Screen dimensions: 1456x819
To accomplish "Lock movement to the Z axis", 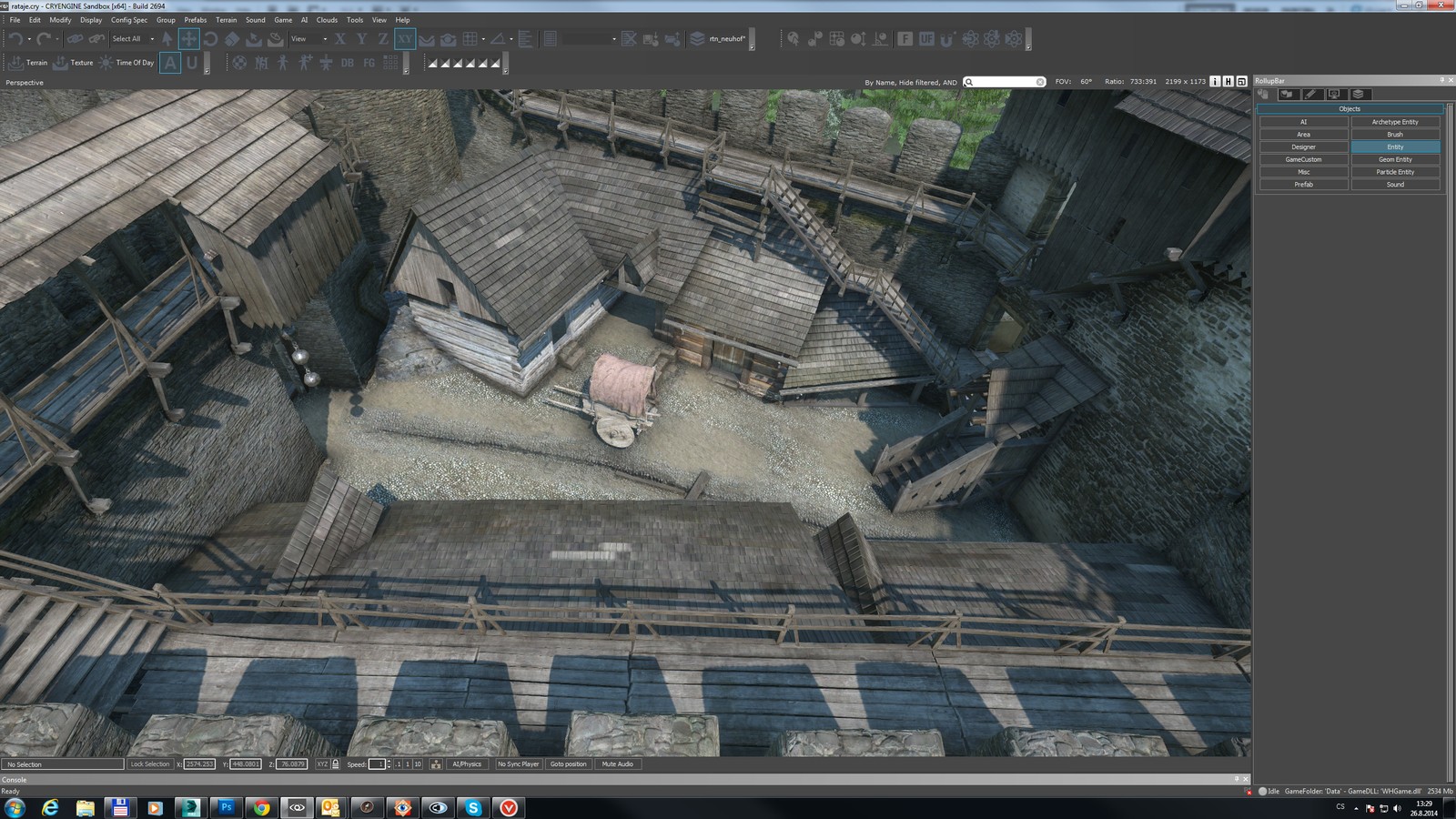I will pos(382,38).
